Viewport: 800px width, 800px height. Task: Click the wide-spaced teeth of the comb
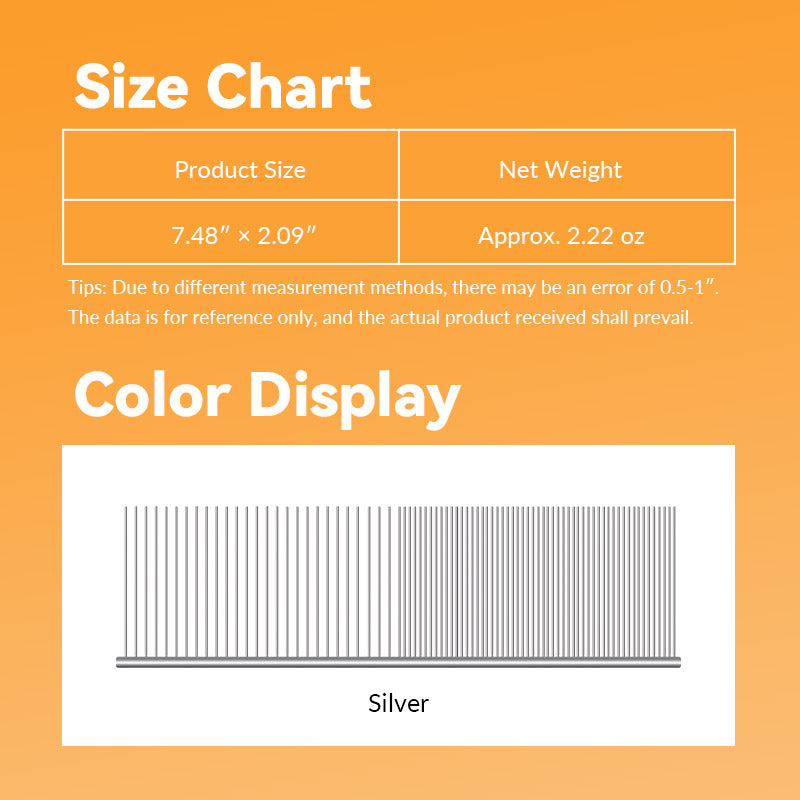(x=258, y=582)
